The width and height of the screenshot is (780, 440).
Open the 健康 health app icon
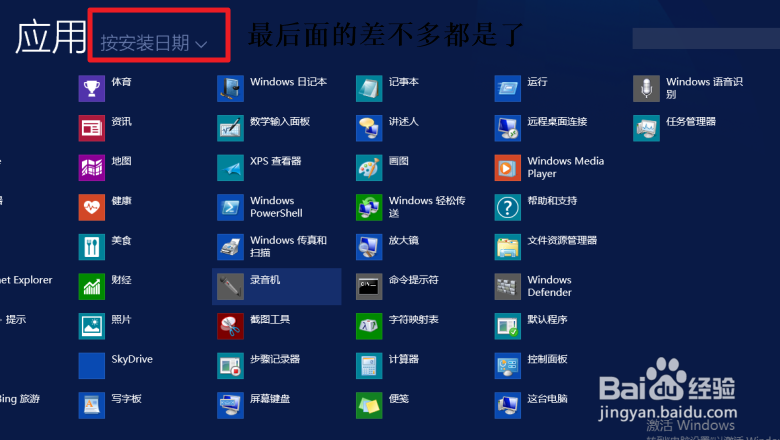[92, 207]
